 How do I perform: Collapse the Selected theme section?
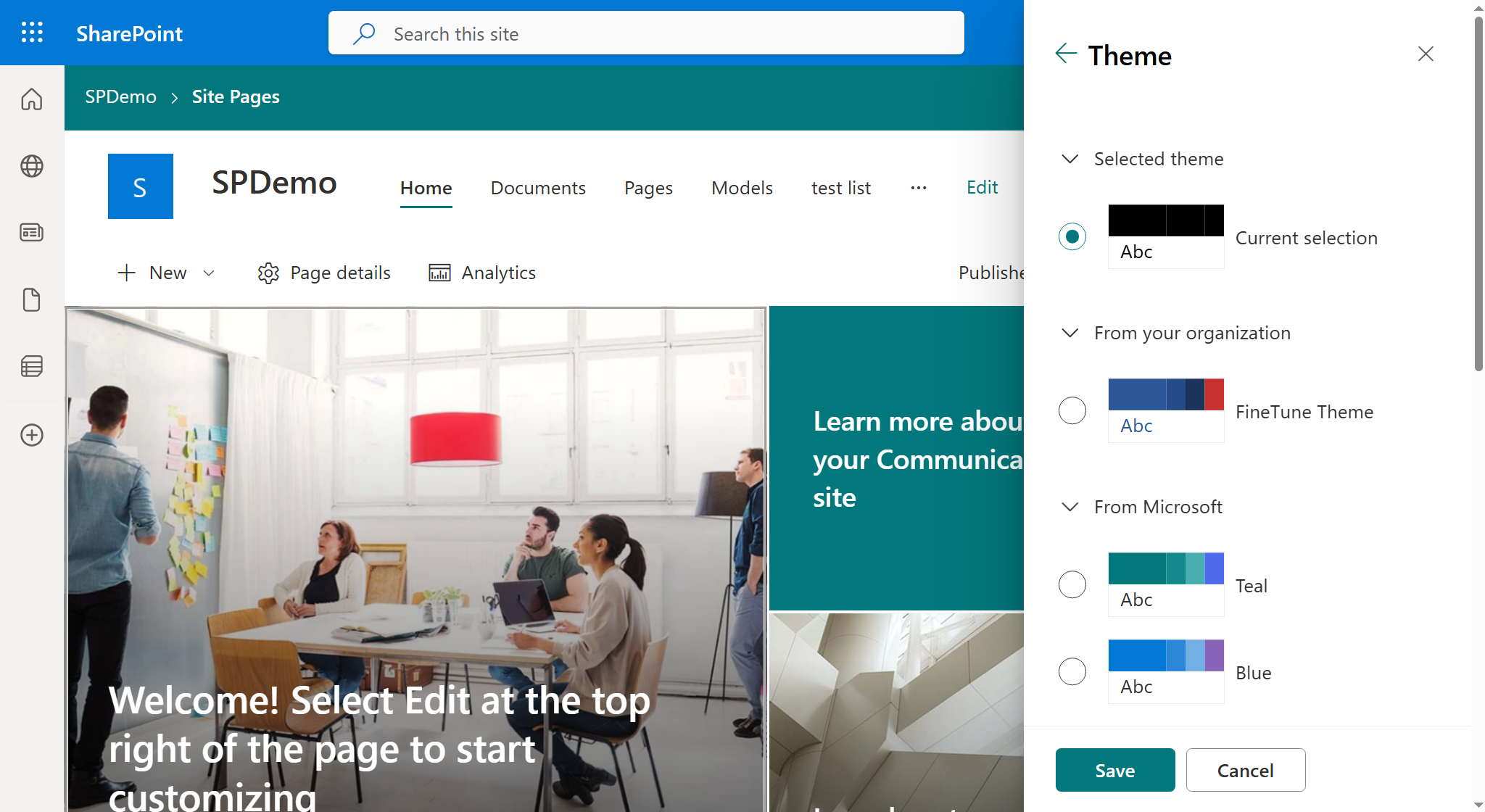point(1070,159)
